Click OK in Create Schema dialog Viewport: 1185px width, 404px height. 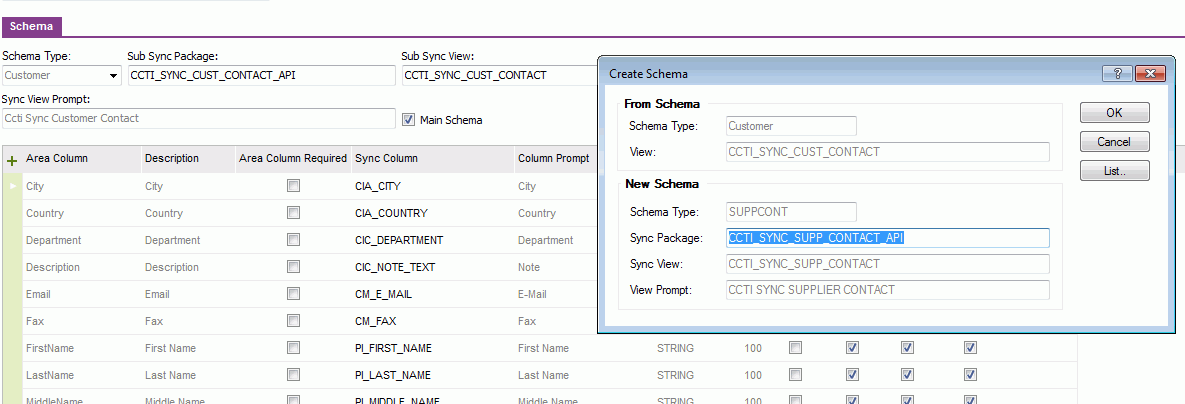coord(1115,113)
